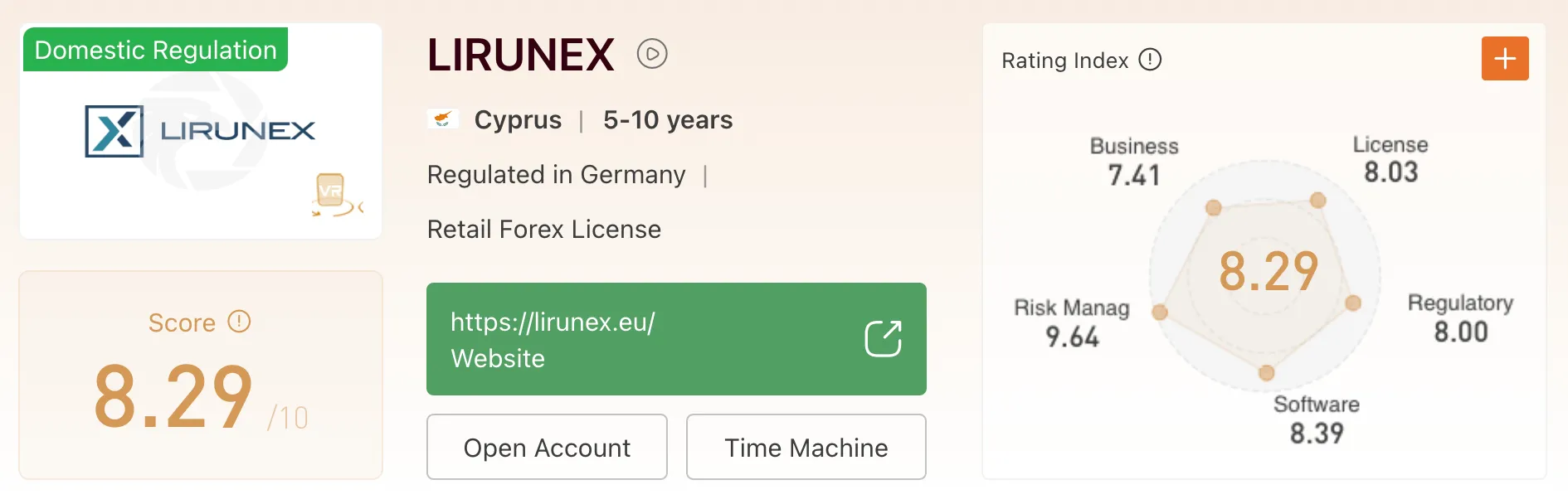Open the https://lirunex.eu/ Website button
Screen dimensions: 1568x504
[676, 339]
